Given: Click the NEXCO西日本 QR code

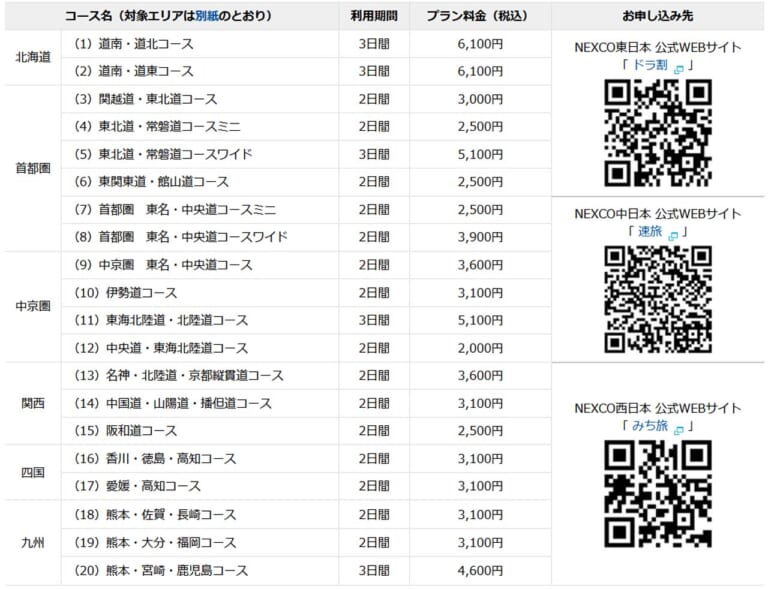Looking at the screenshot, I should (657, 493).
